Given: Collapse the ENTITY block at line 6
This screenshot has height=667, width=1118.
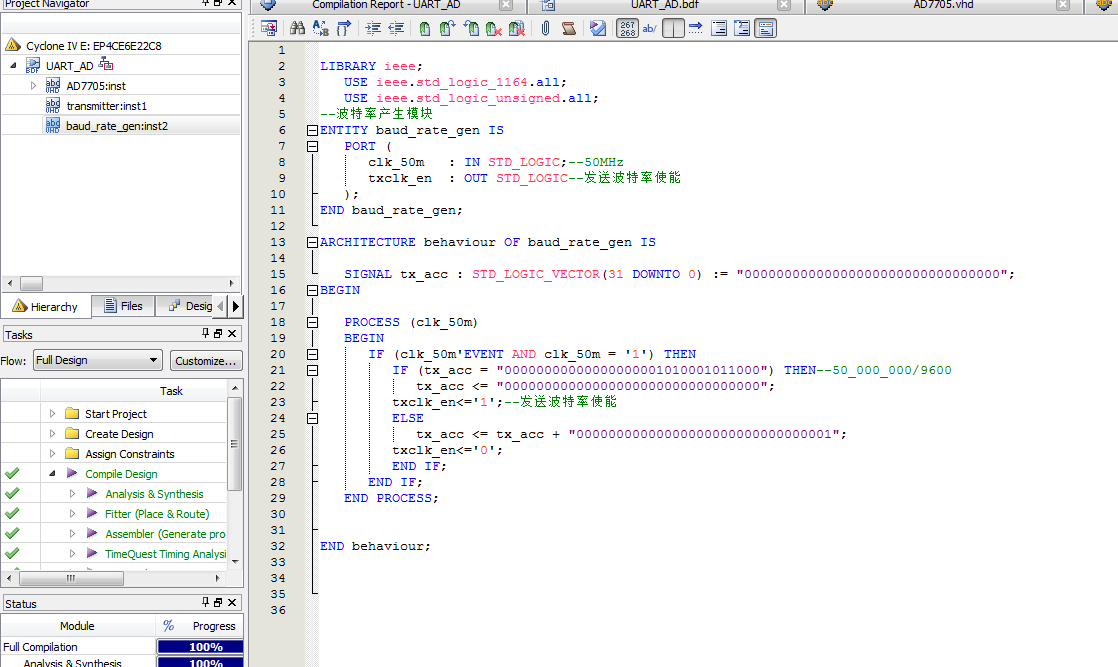Looking at the screenshot, I should click(313, 130).
